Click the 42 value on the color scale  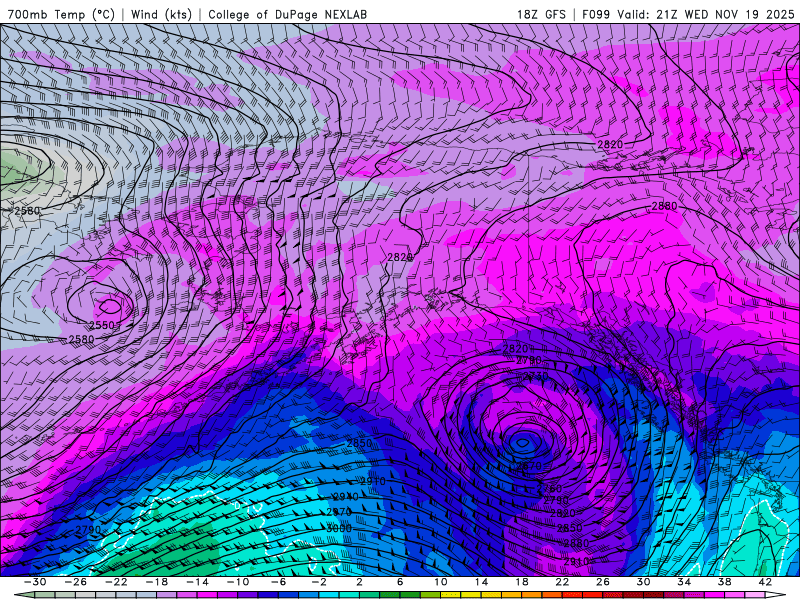pyautogui.click(x=765, y=582)
